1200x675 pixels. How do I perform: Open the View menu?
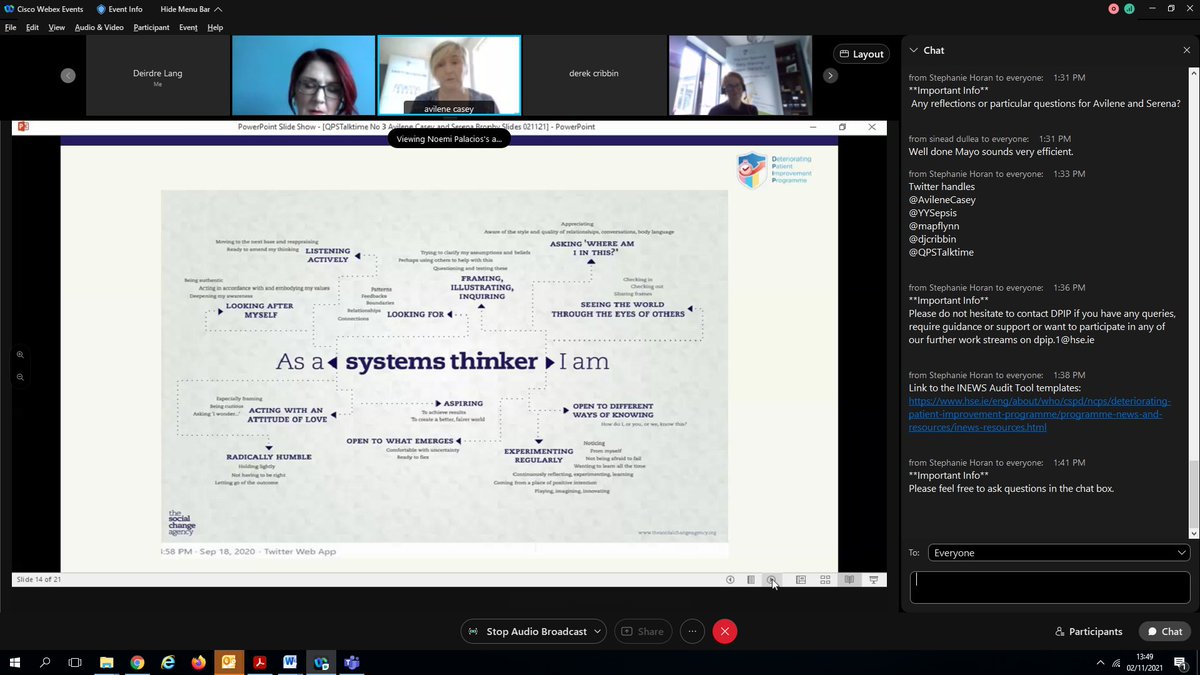click(58, 27)
